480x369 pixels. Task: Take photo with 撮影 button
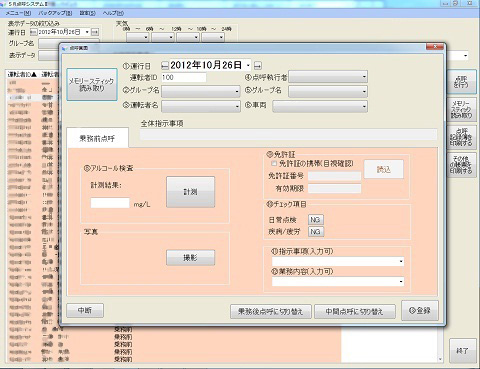click(x=190, y=258)
